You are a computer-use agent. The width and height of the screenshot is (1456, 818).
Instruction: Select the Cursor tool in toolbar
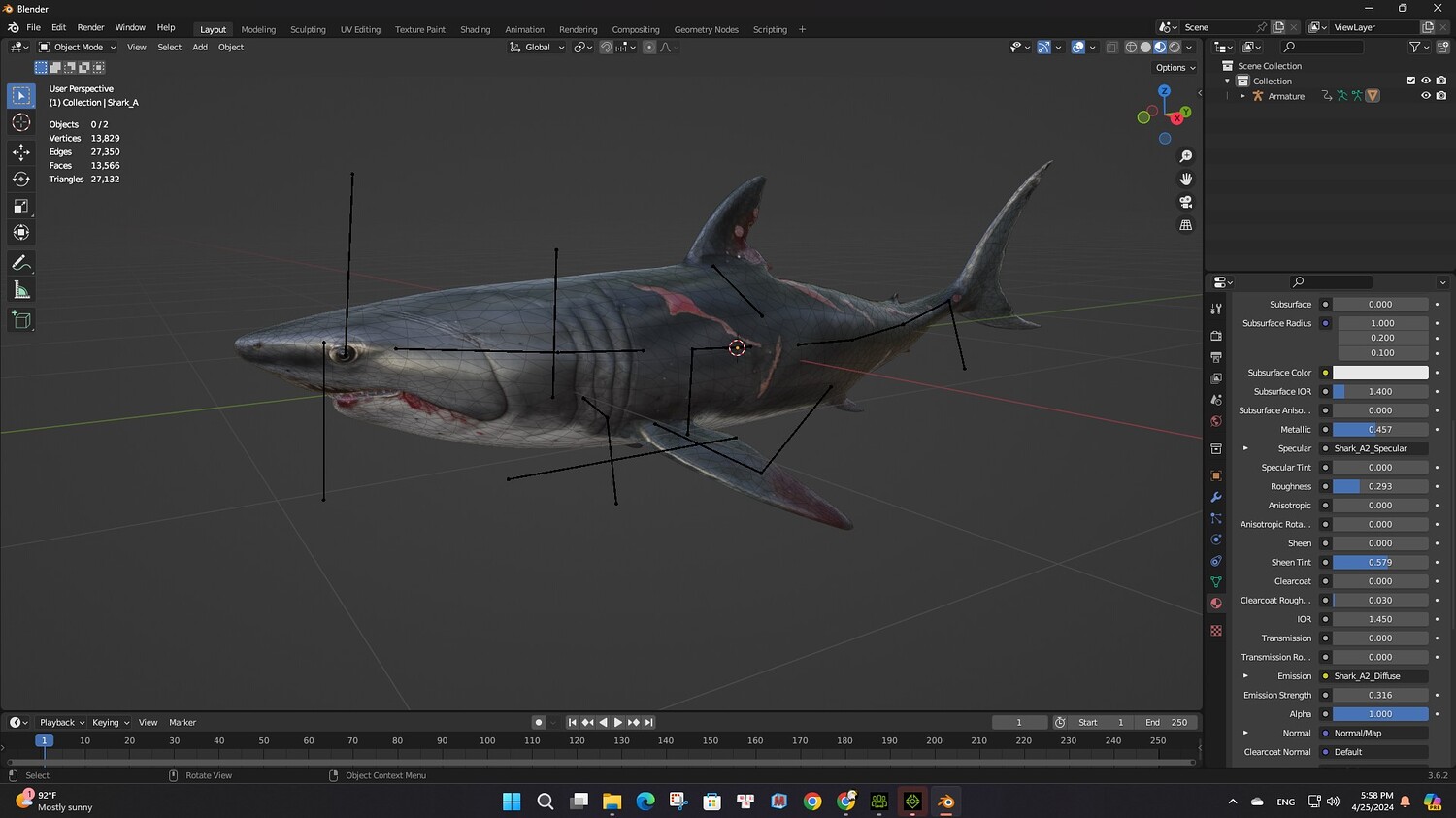(21, 122)
